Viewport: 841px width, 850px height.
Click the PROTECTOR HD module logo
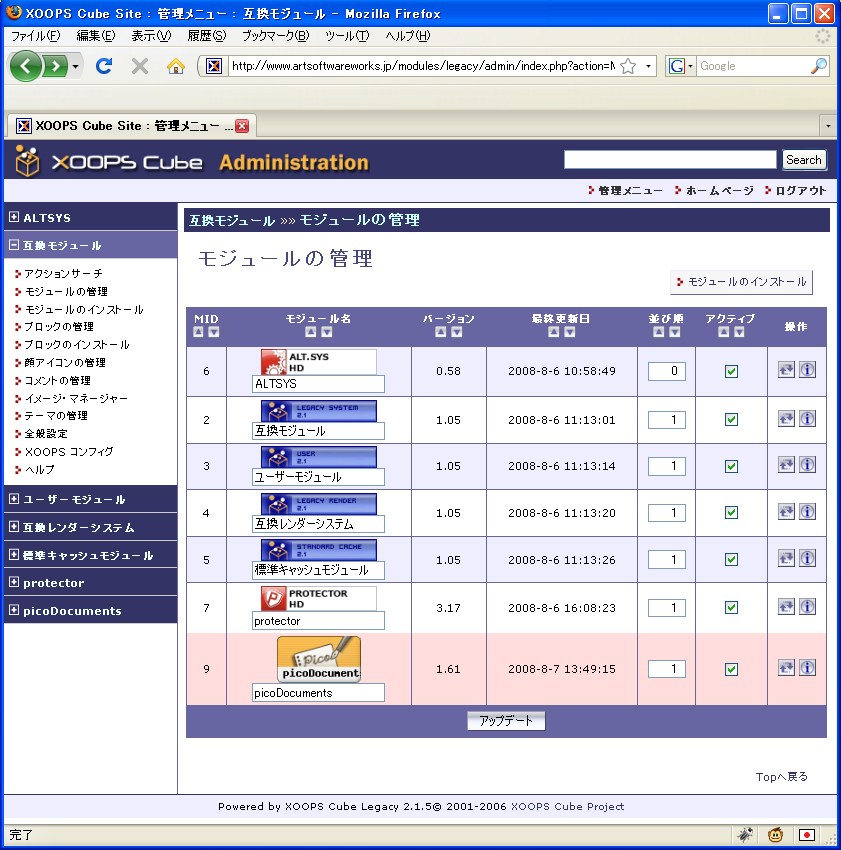tap(318, 598)
